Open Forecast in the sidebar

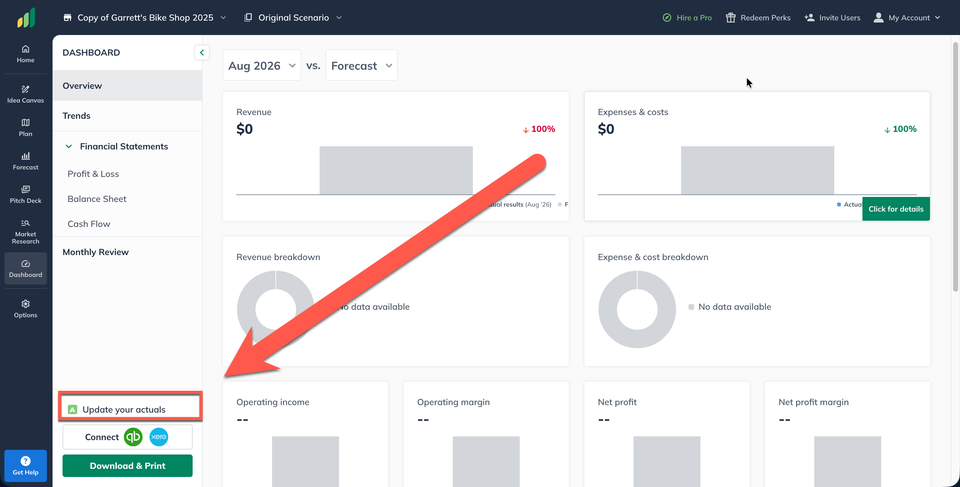[25, 161]
